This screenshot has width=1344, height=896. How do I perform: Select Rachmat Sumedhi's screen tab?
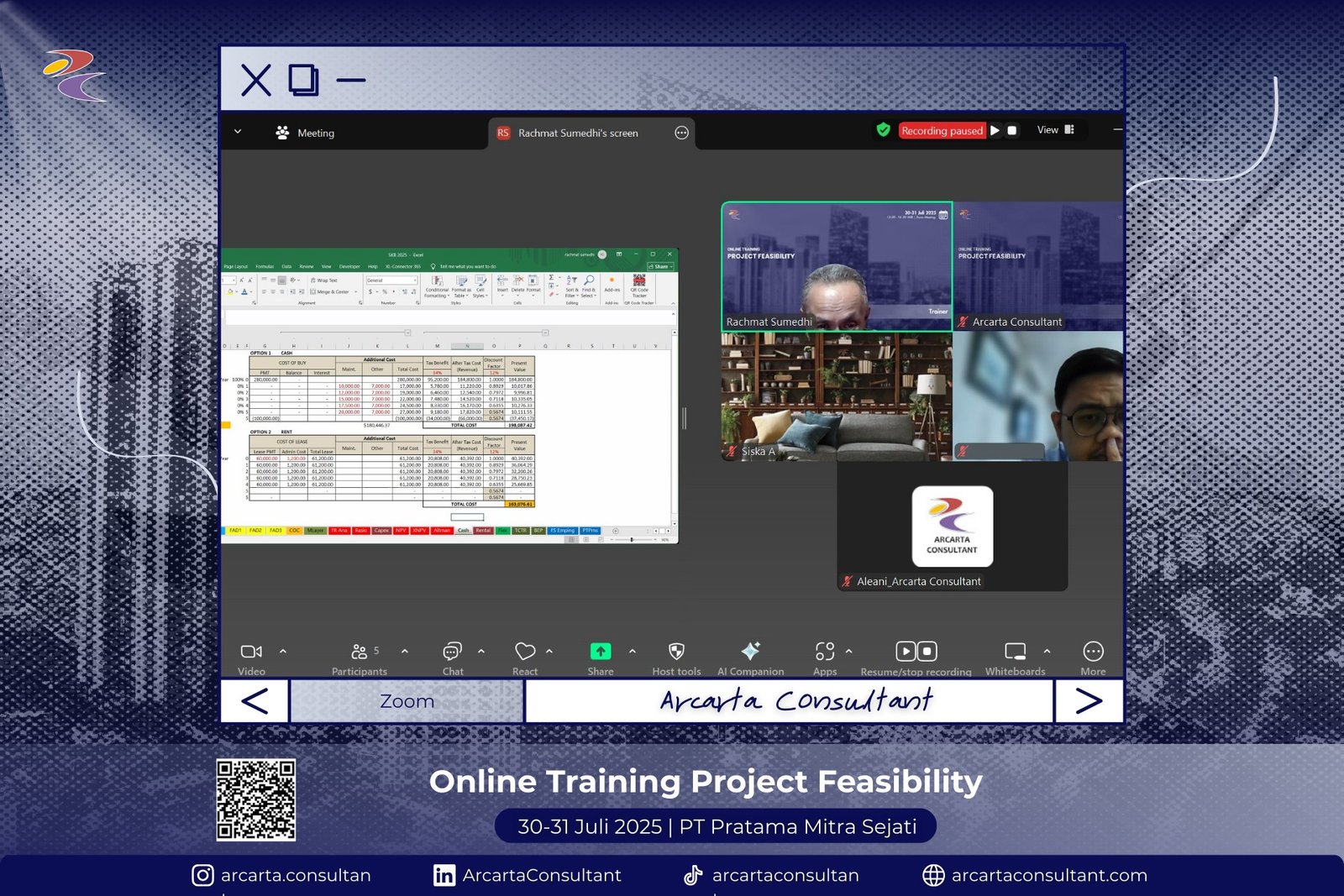(x=578, y=134)
